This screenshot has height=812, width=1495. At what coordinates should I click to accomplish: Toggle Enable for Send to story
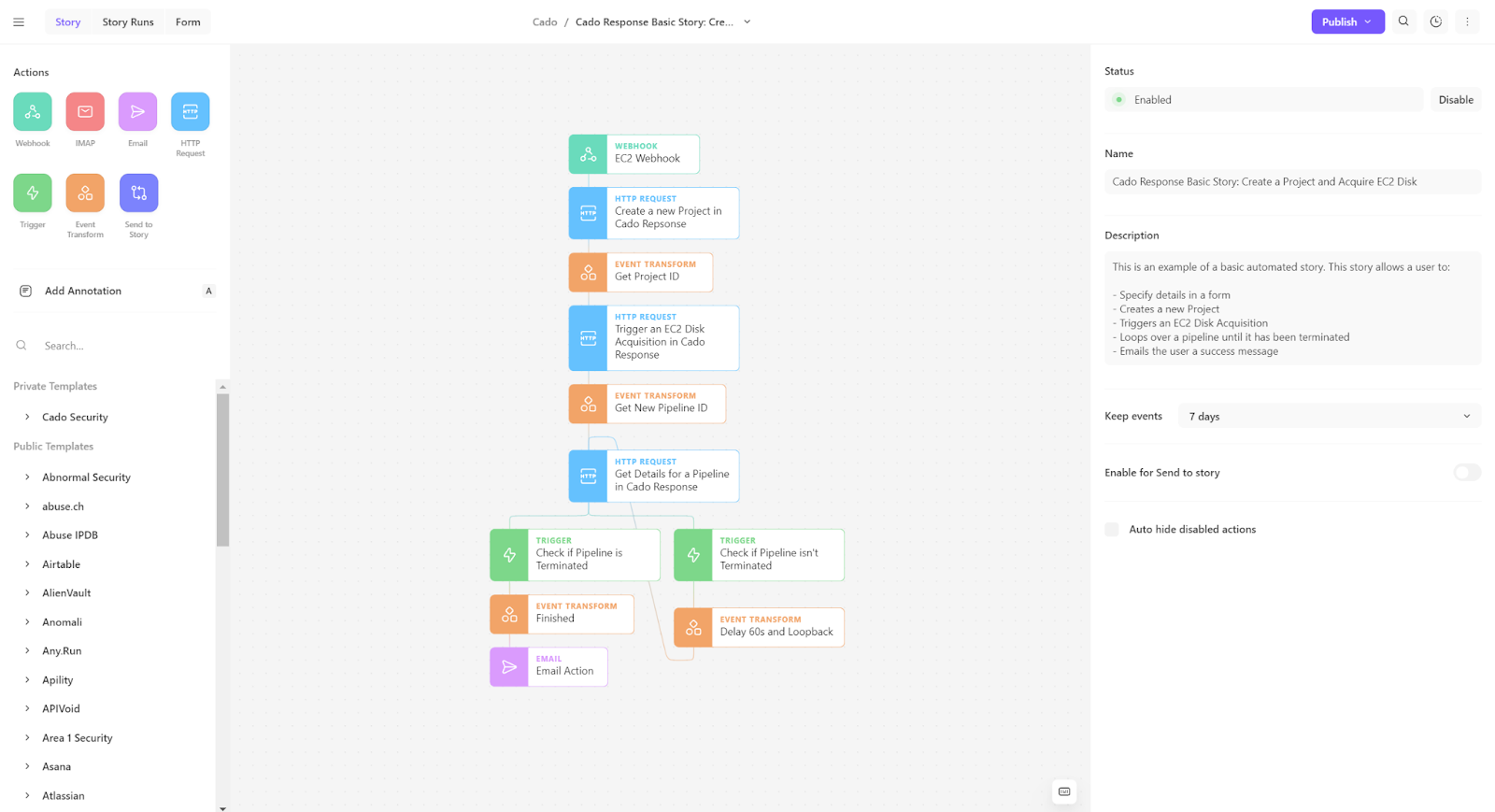(x=1467, y=473)
